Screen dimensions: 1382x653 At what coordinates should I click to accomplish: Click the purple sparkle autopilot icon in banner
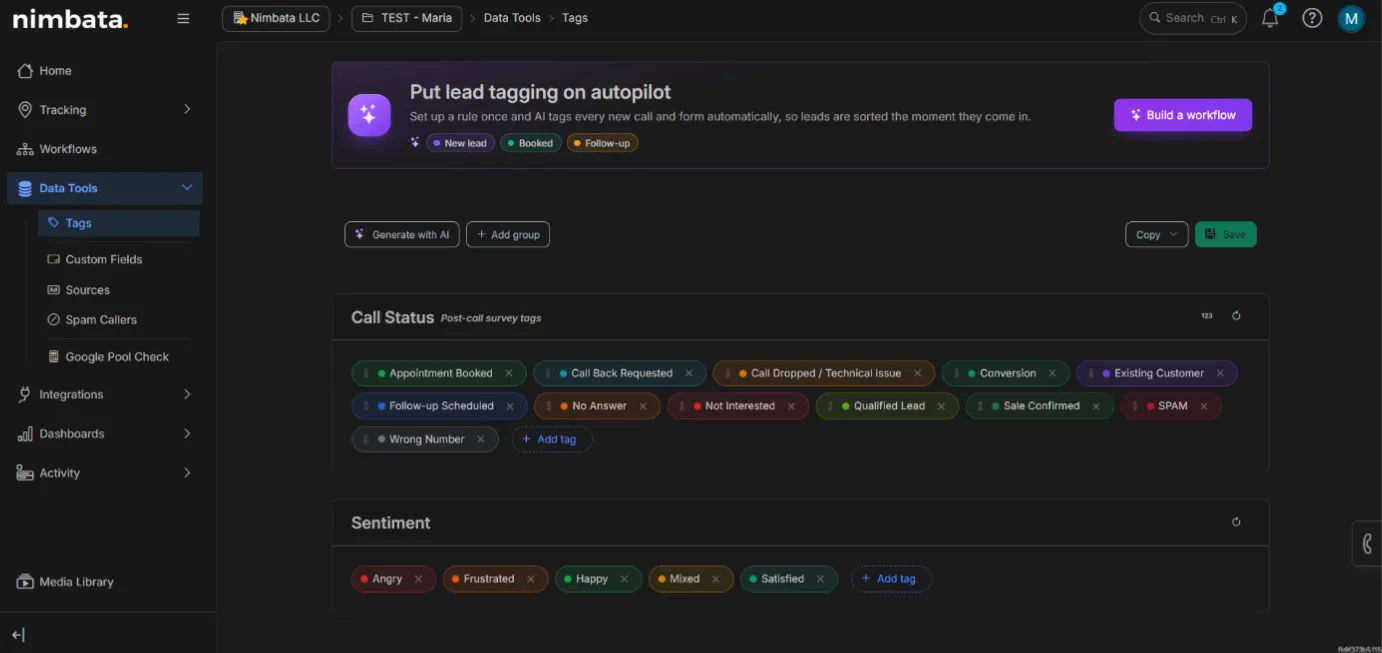click(369, 115)
